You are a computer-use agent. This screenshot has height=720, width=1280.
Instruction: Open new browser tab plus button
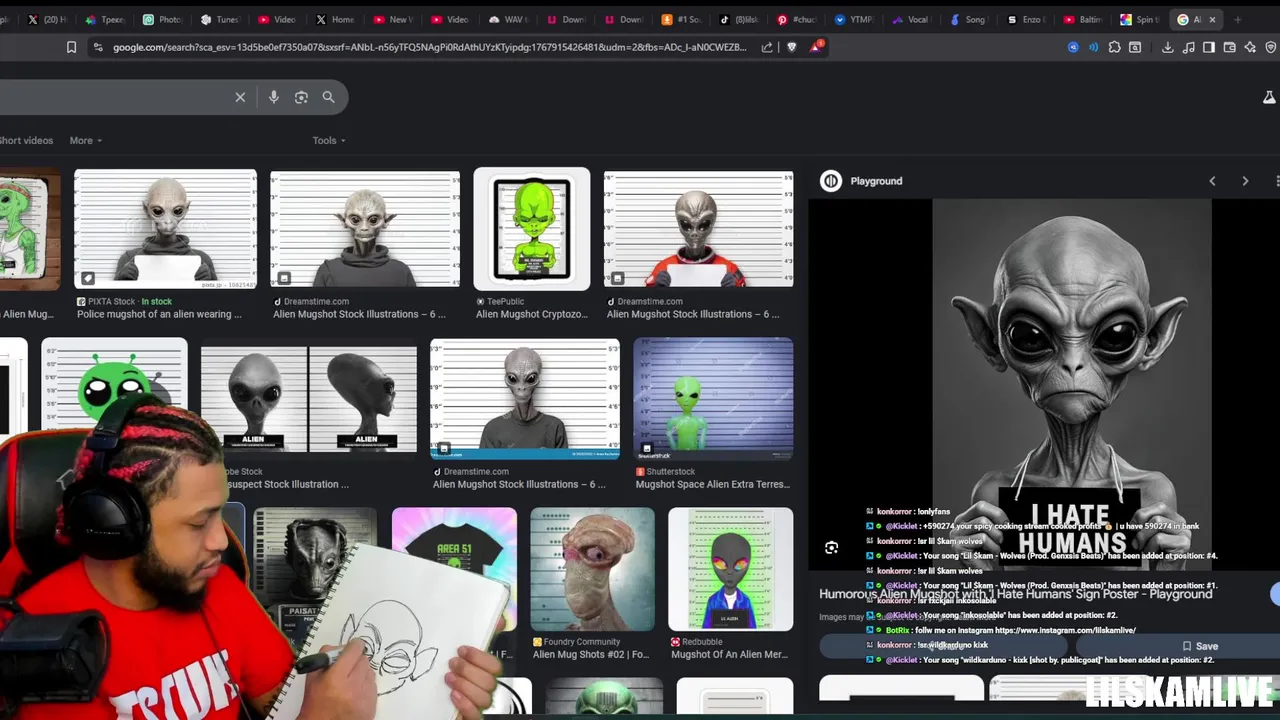[x=1237, y=19]
